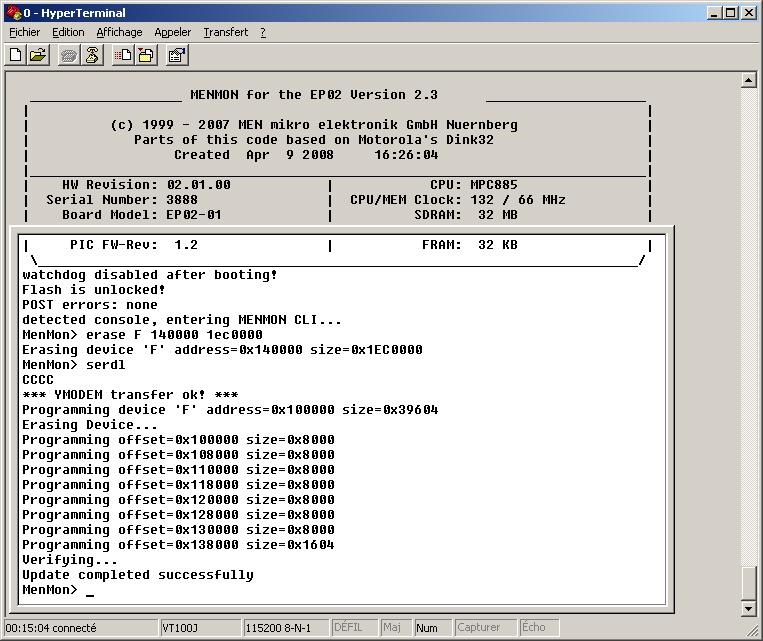Viewport: 763px width, 641px height.
Task: Open the Appeler menu
Action: tap(172, 32)
